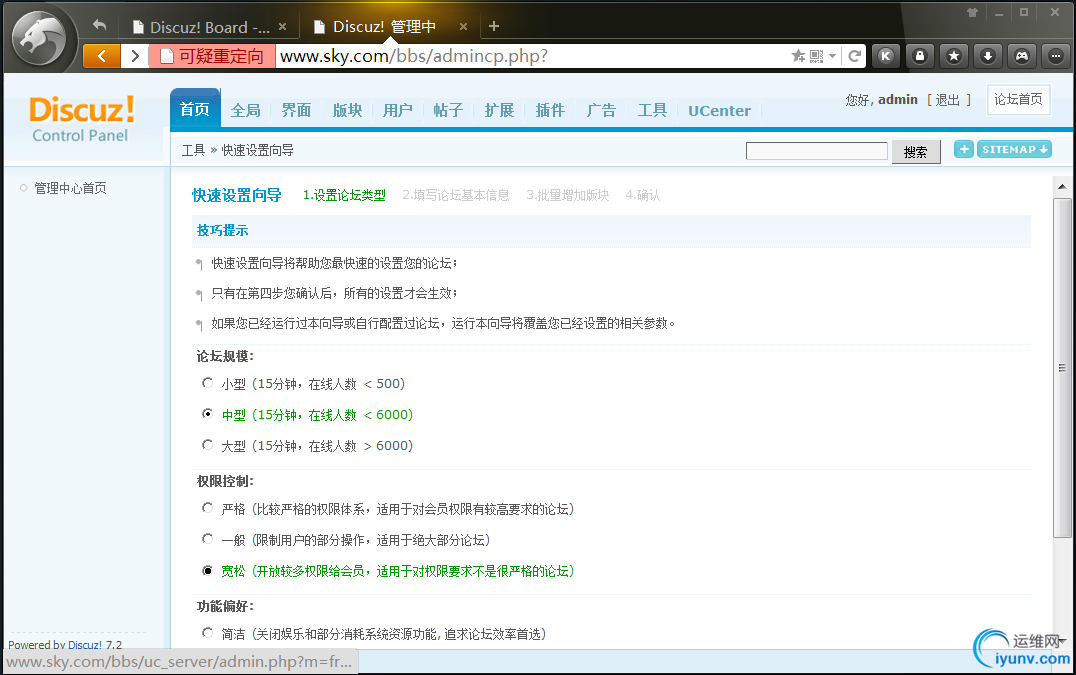Open the 用户 menu tab
1076x675 pixels.
pyautogui.click(x=398, y=110)
